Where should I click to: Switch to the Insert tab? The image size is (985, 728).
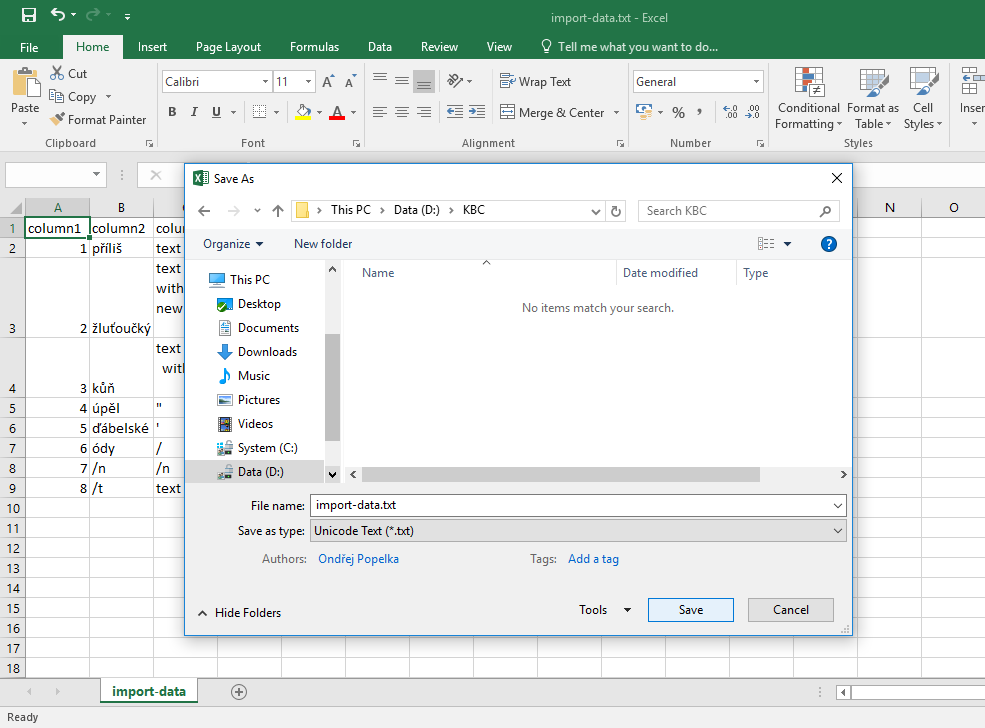[152, 47]
